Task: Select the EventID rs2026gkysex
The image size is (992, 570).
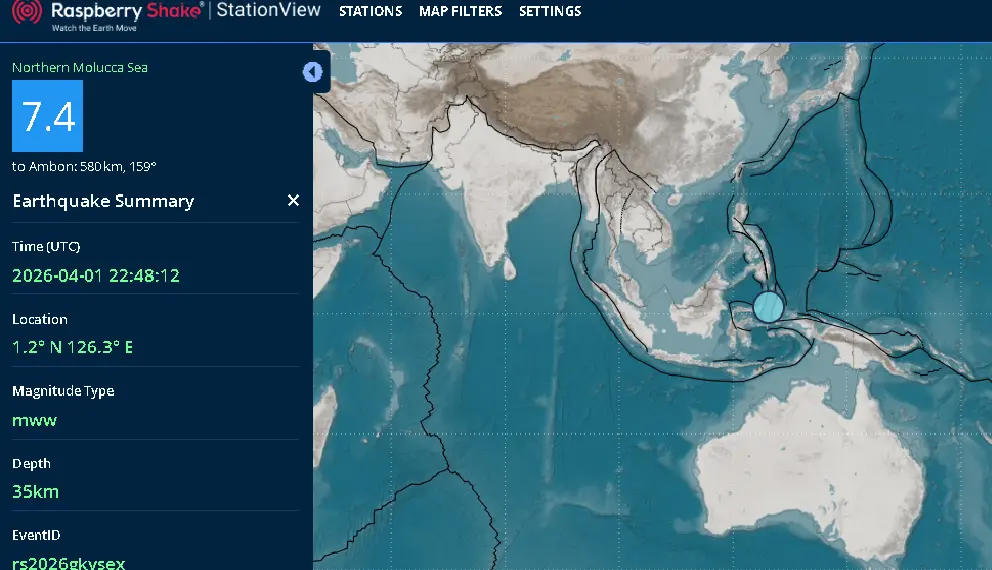Action: click(69, 562)
